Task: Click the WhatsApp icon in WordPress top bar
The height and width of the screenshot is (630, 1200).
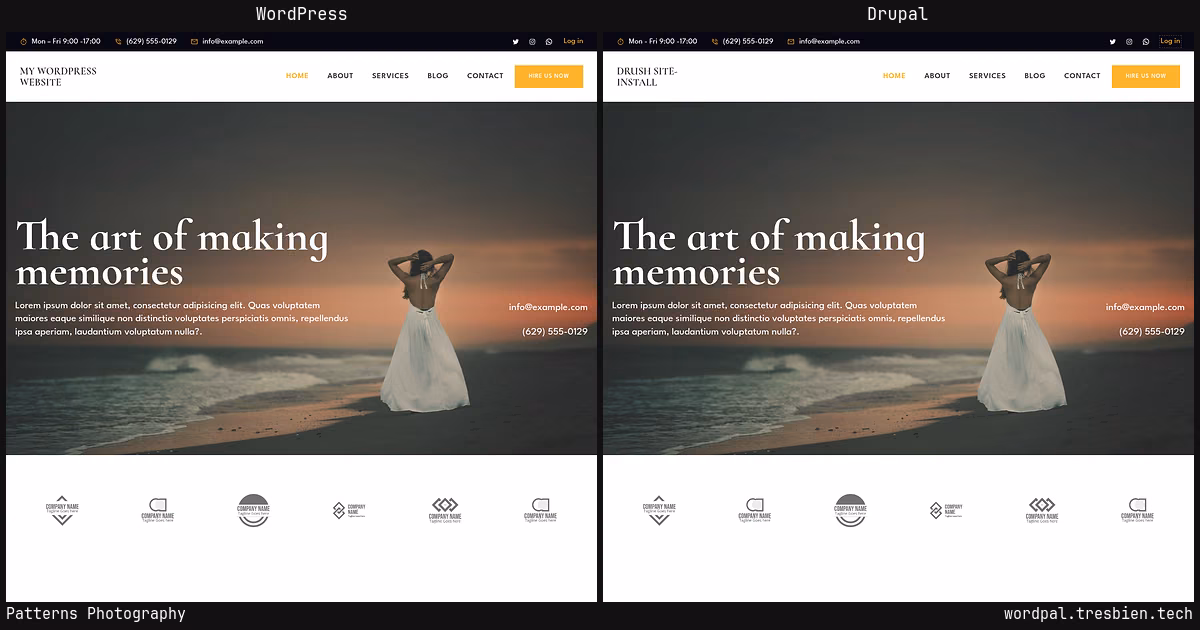Action: 549,42
